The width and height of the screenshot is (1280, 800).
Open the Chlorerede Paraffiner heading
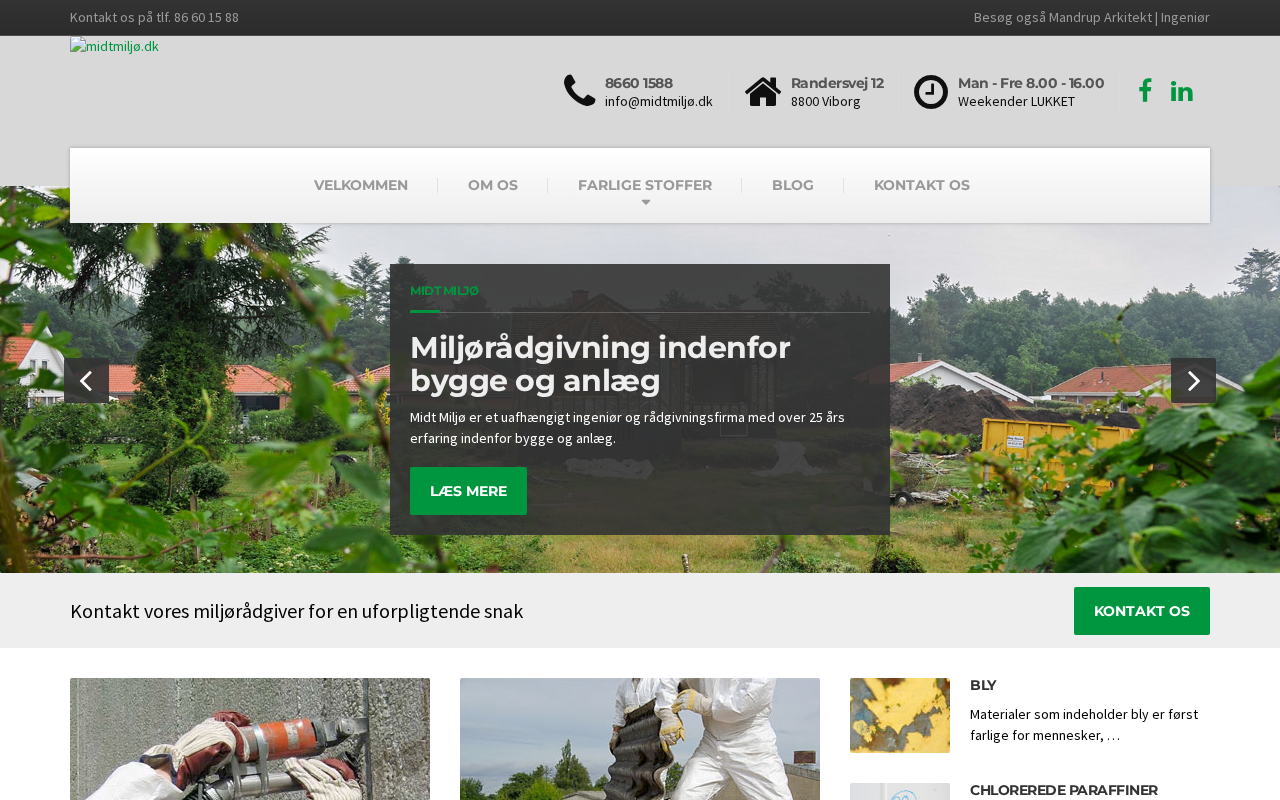coord(1064,790)
